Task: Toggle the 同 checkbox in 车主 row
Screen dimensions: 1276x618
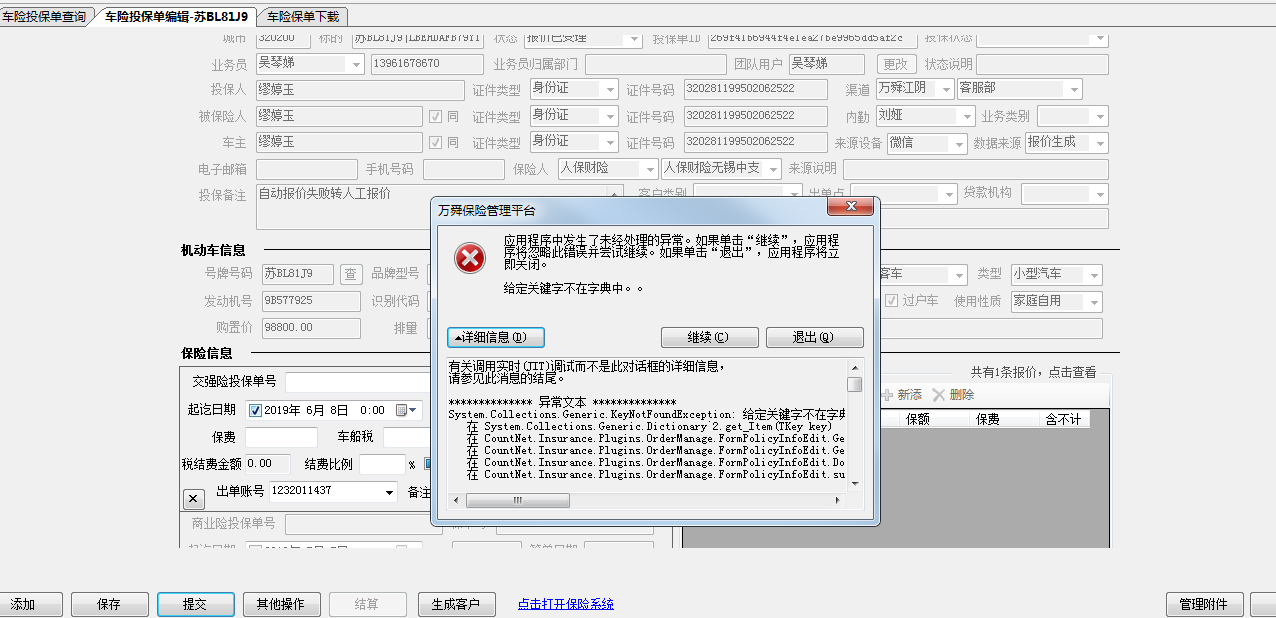Action: coord(435,142)
